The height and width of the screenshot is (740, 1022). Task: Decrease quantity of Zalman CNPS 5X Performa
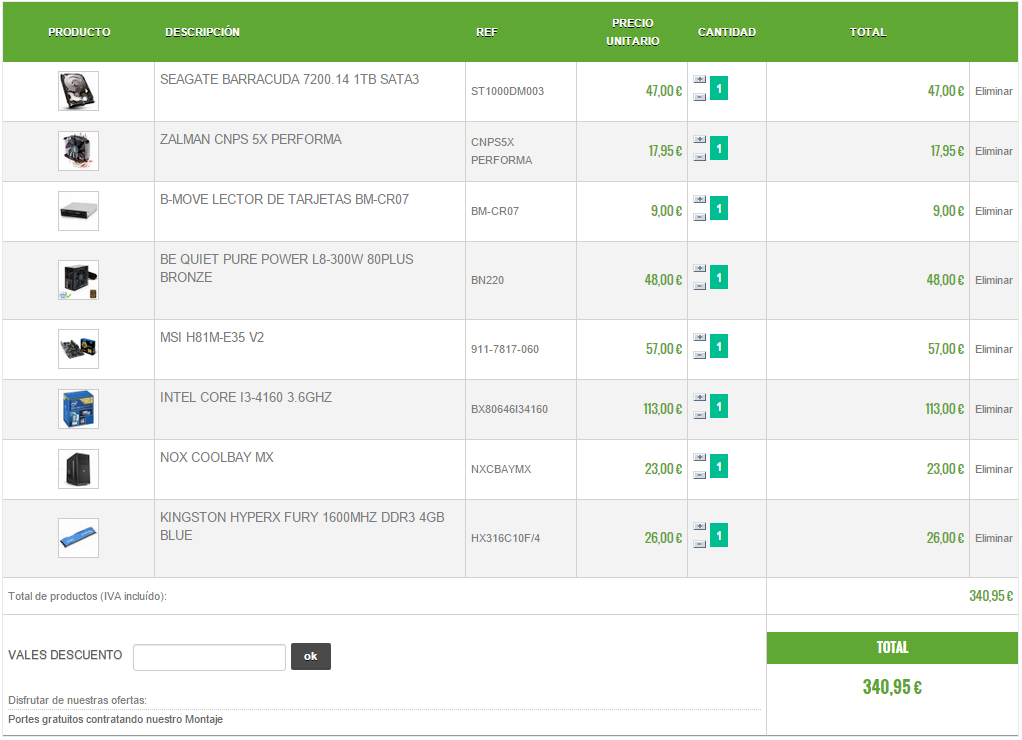point(699,157)
